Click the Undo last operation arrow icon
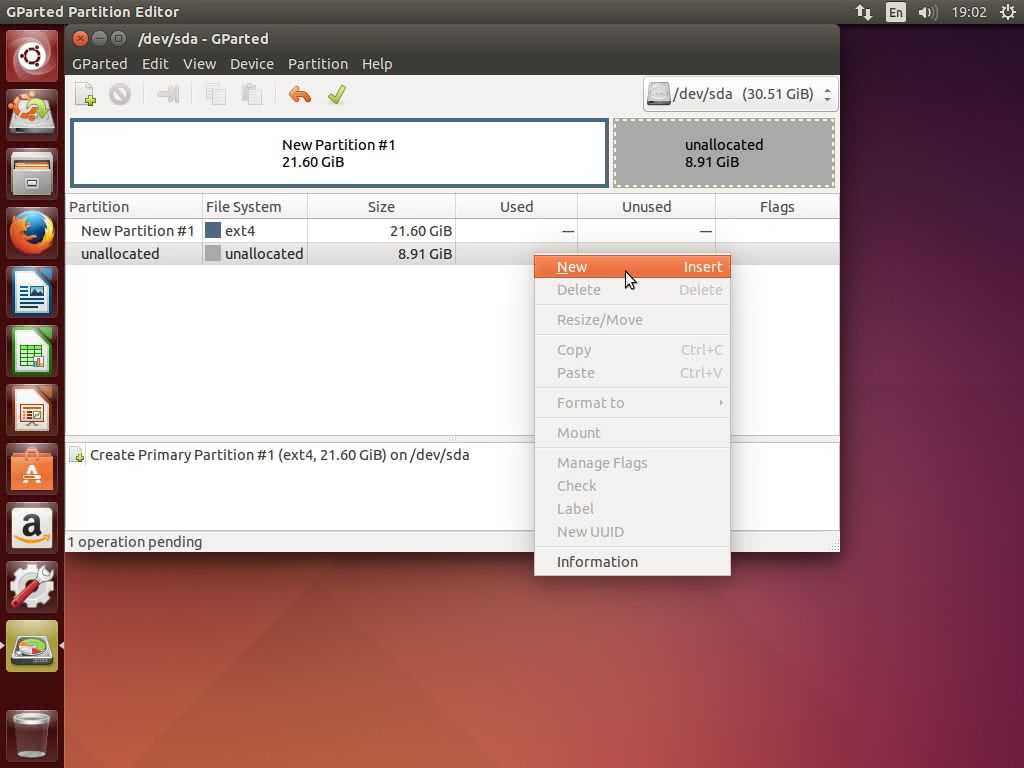Viewport: 1024px width, 768px height. coord(299,95)
